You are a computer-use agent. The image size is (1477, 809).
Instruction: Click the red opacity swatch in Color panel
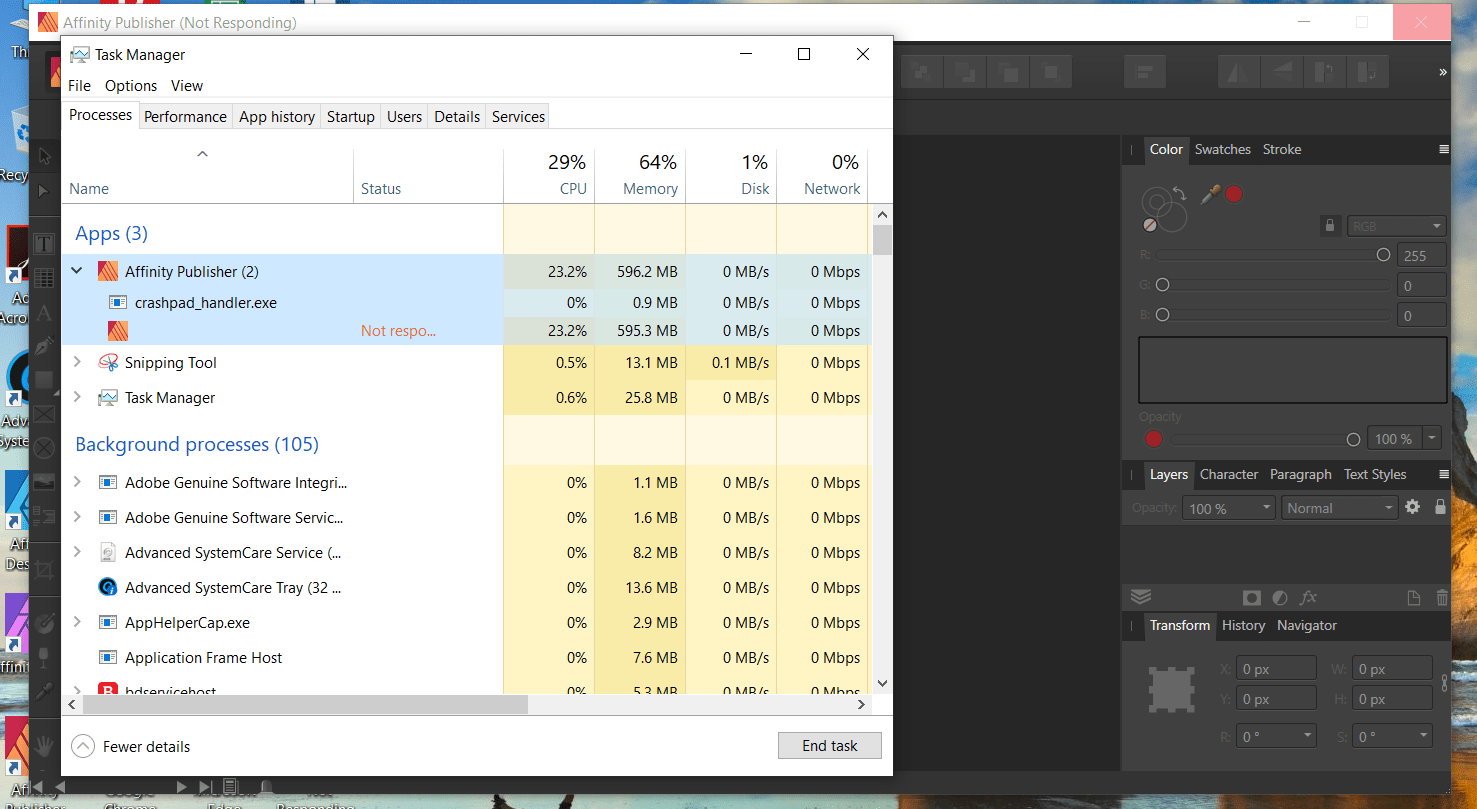coord(1153,439)
